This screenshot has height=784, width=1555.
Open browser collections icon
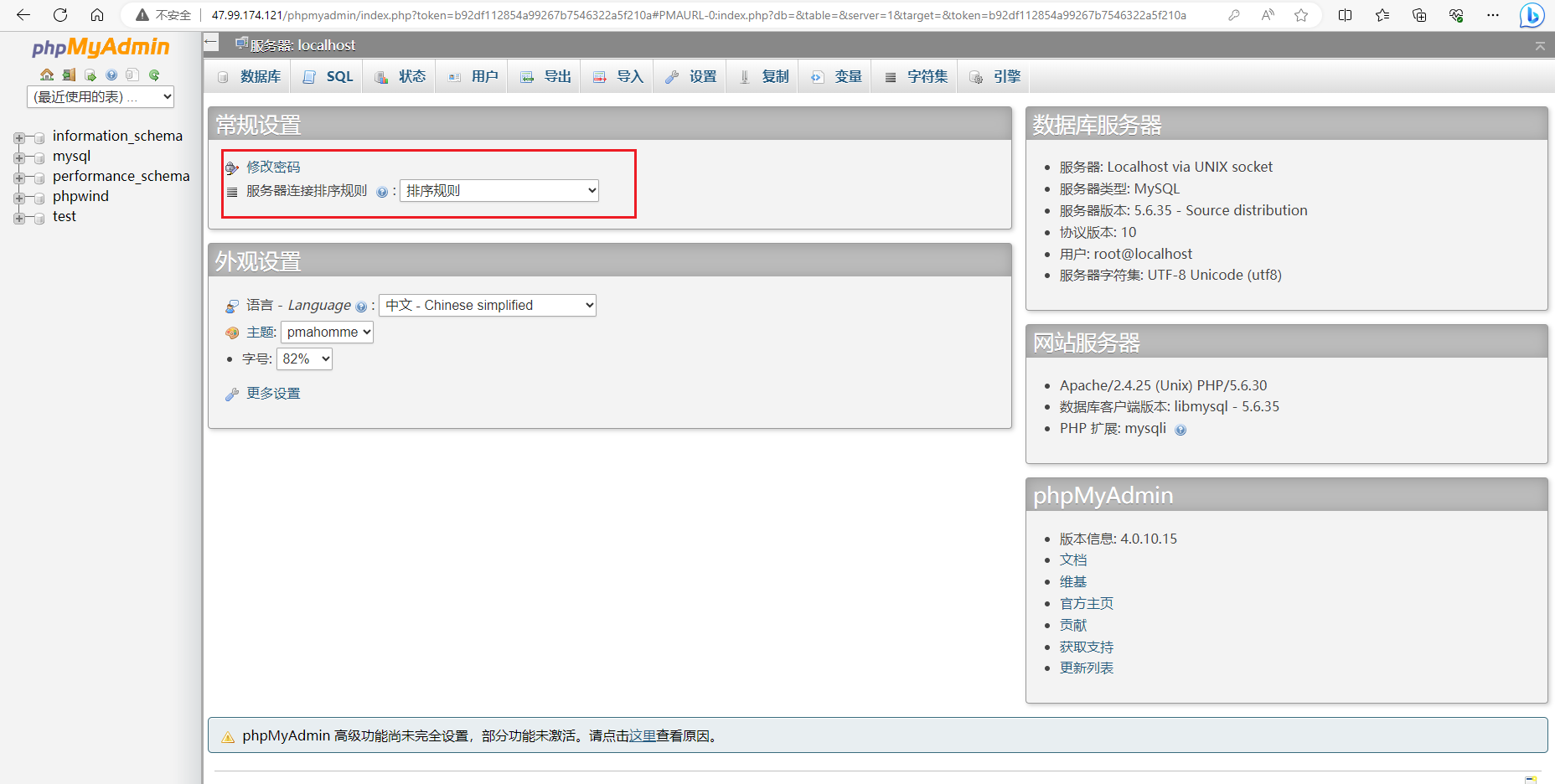(1419, 15)
